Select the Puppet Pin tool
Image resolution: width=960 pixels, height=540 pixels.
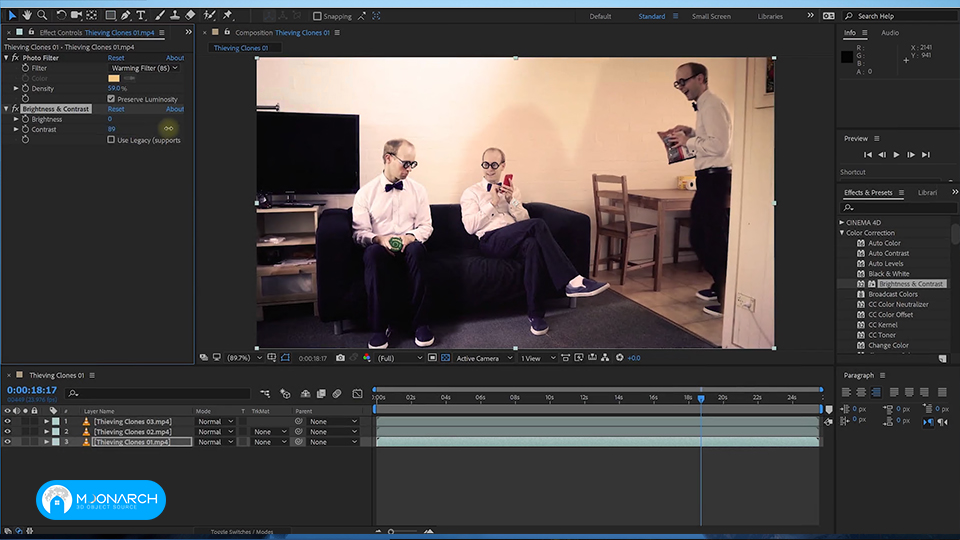click(228, 15)
